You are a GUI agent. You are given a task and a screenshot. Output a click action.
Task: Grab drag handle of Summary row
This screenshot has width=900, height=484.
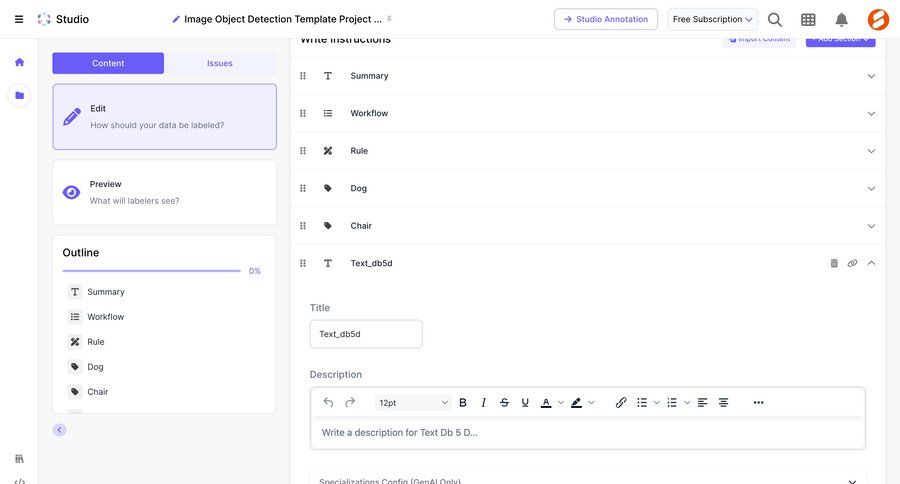pyautogui.click(x=303, y=76)
